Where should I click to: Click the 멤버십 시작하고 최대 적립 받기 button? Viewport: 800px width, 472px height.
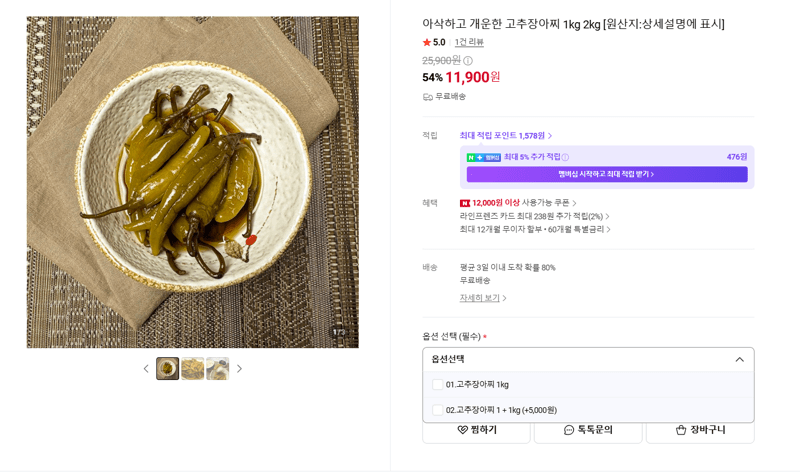point(607,175)
